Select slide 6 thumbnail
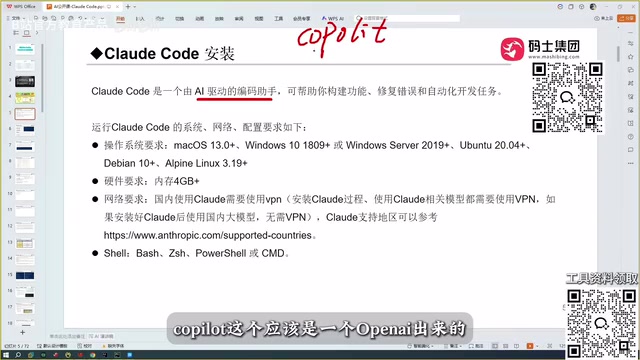640x360 pixels. point(25,130)
